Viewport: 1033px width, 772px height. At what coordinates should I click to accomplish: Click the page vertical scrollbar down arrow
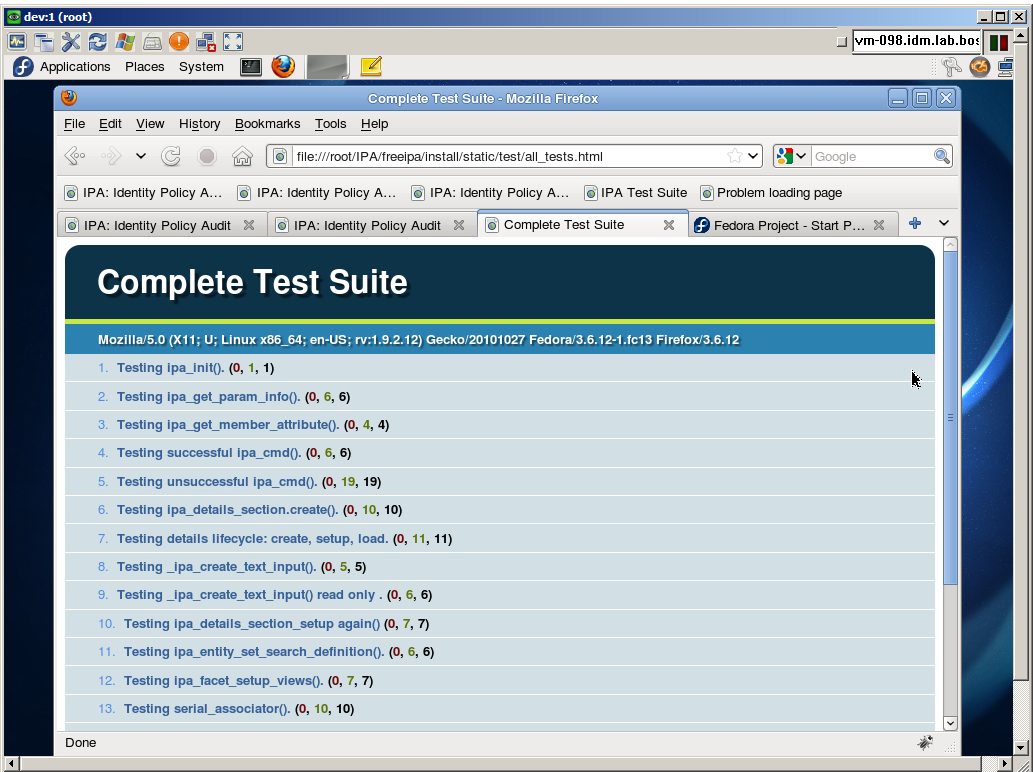(x=950, y=723)
